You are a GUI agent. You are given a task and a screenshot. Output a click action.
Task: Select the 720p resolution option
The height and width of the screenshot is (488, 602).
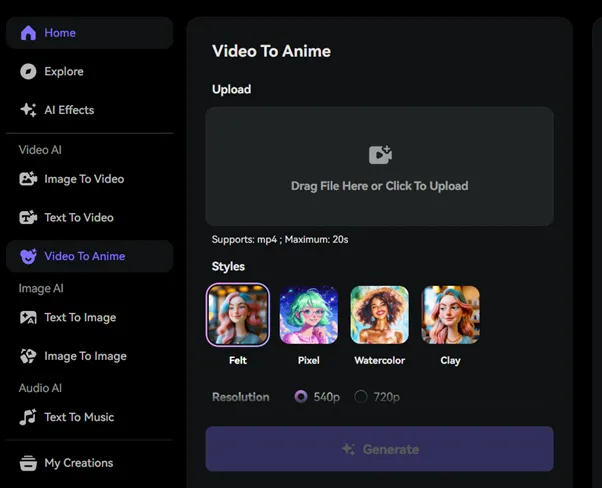click(361, 397)
